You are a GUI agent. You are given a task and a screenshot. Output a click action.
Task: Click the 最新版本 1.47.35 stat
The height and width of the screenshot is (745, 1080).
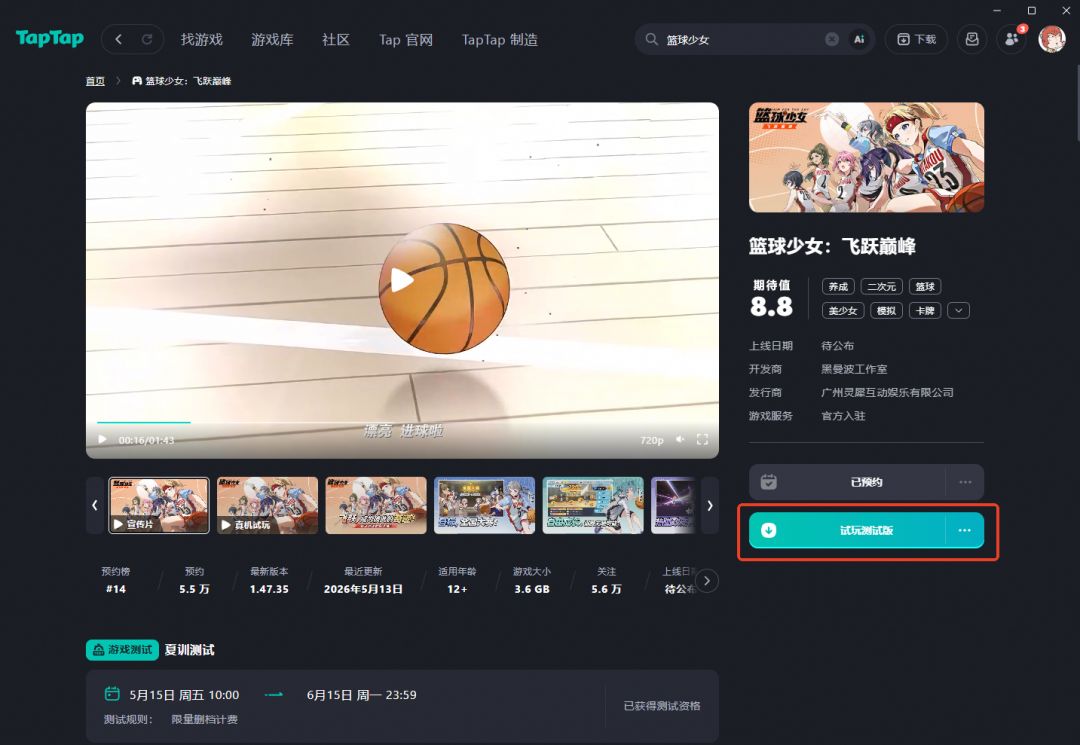[x=269, y=580]
